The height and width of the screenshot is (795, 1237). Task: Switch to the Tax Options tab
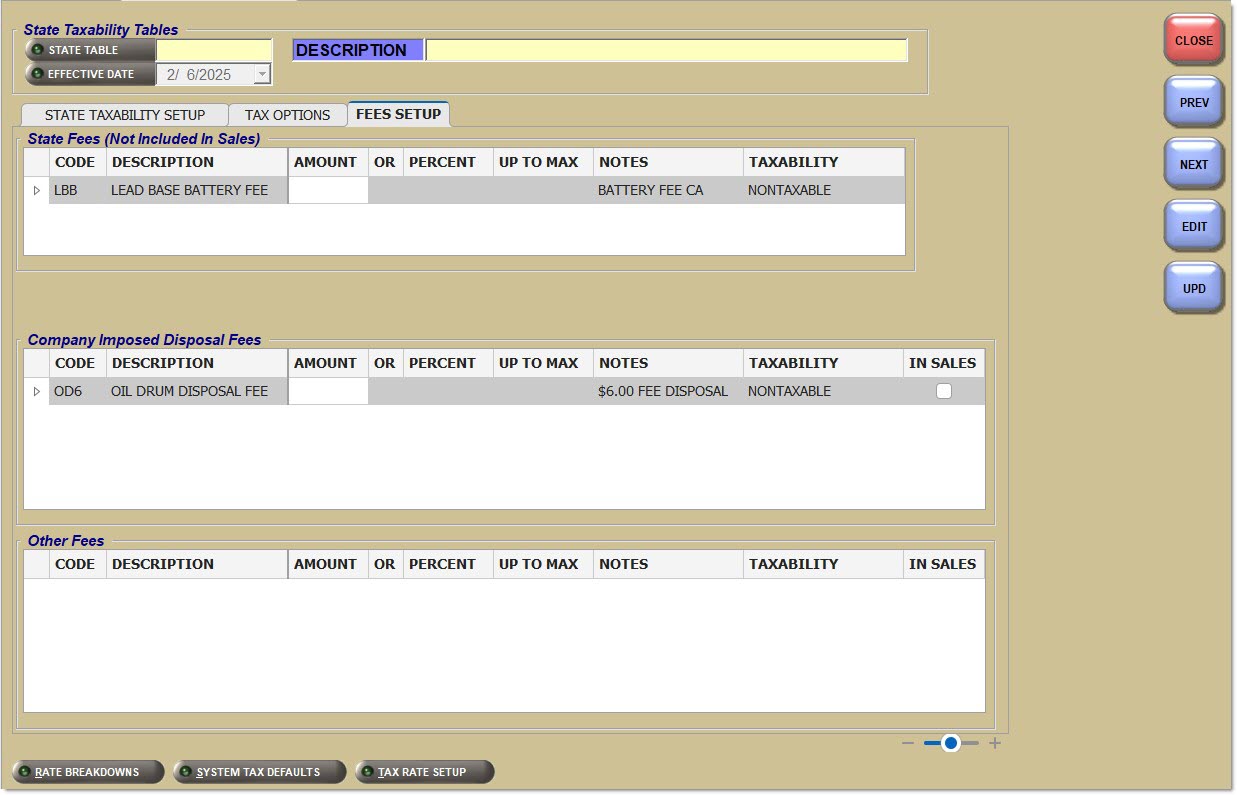(287, 115)
